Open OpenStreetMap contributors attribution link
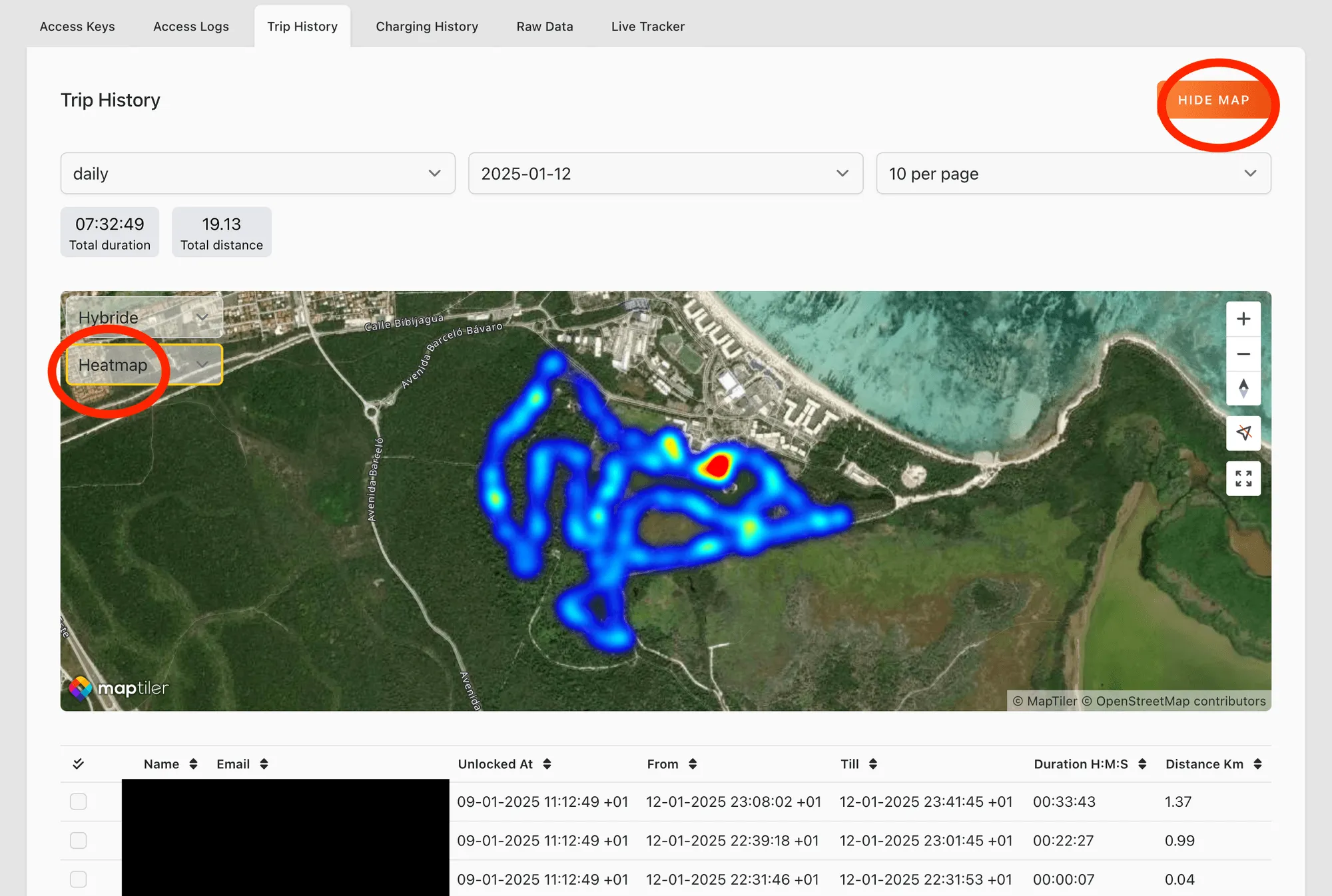The image size is (1332, 896). coord(1174,701)
